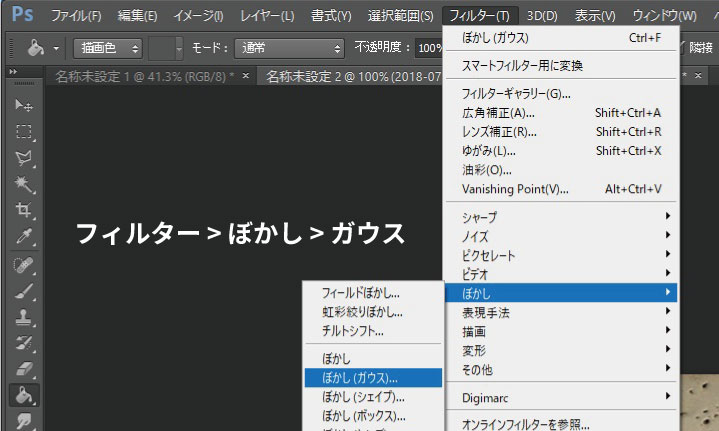Open the 描画色 fill source dropdown
This screenshot has width=719, height=431.
tap(108, 48)
